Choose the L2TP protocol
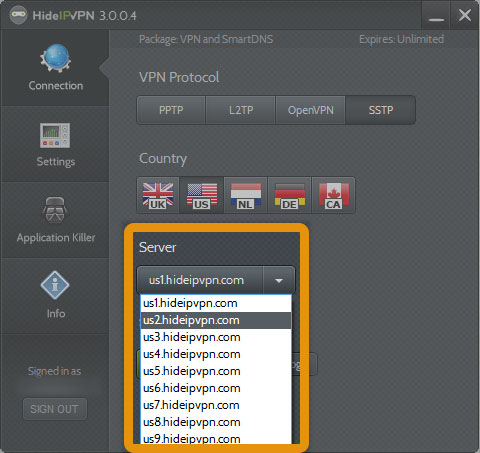Screen dimensions: 480x453 pos(241,110)
